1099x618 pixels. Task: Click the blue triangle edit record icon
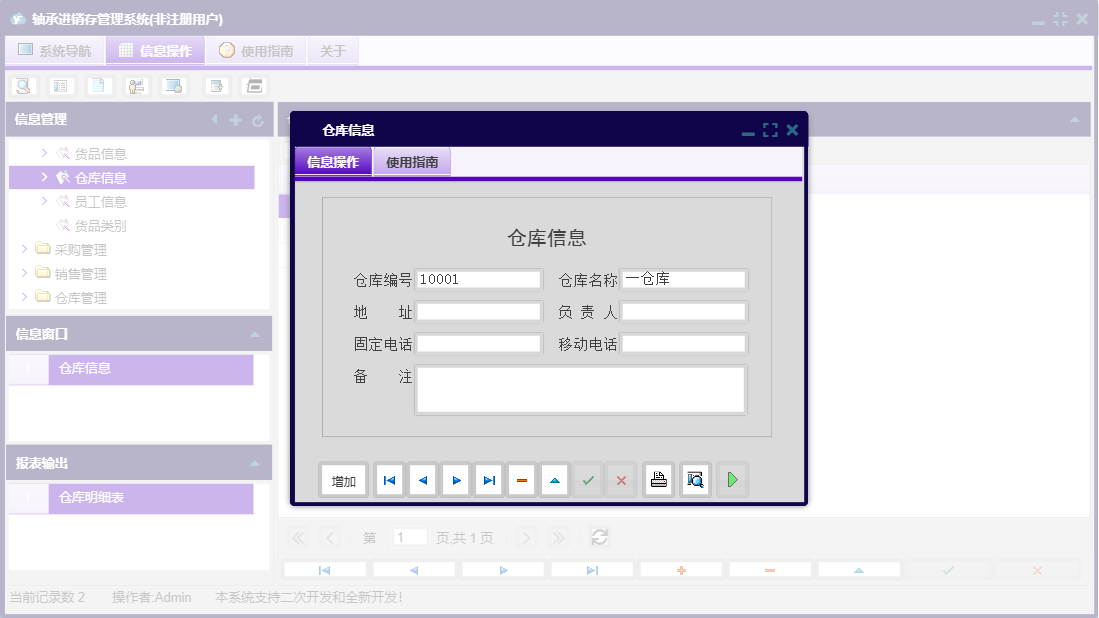(554, 479)
